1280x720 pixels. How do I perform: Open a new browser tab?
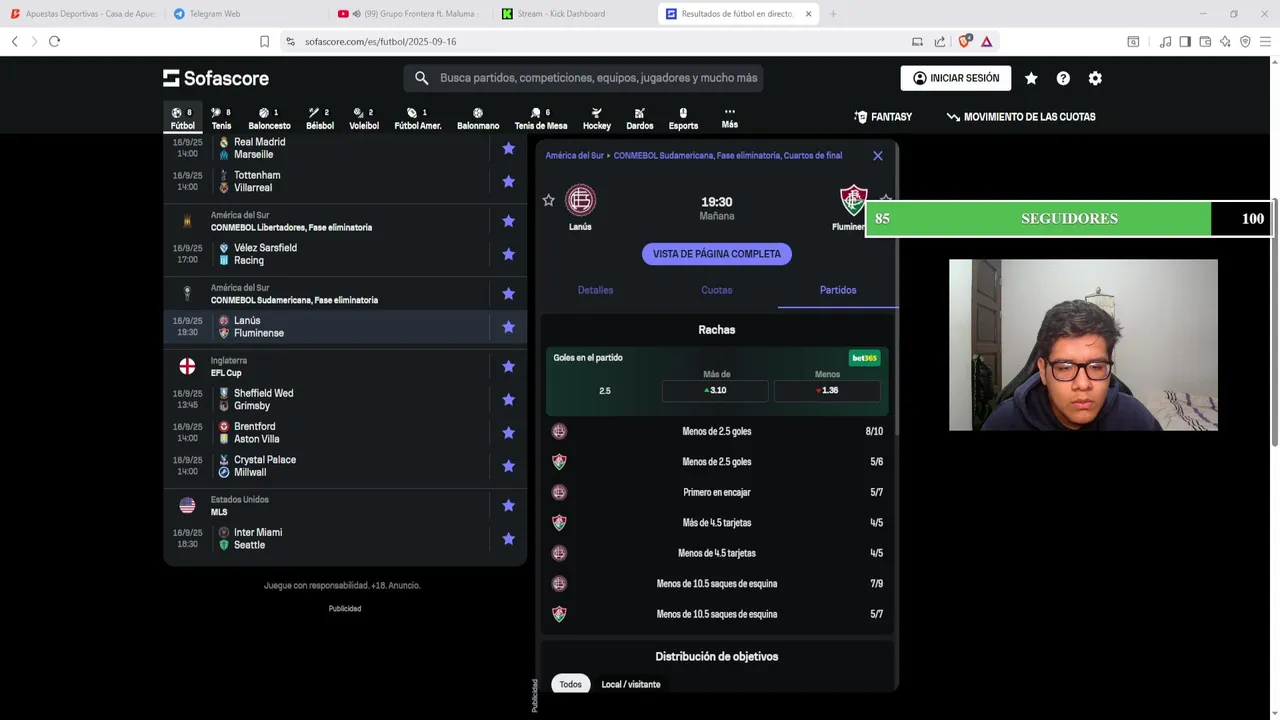click(833, 14)
